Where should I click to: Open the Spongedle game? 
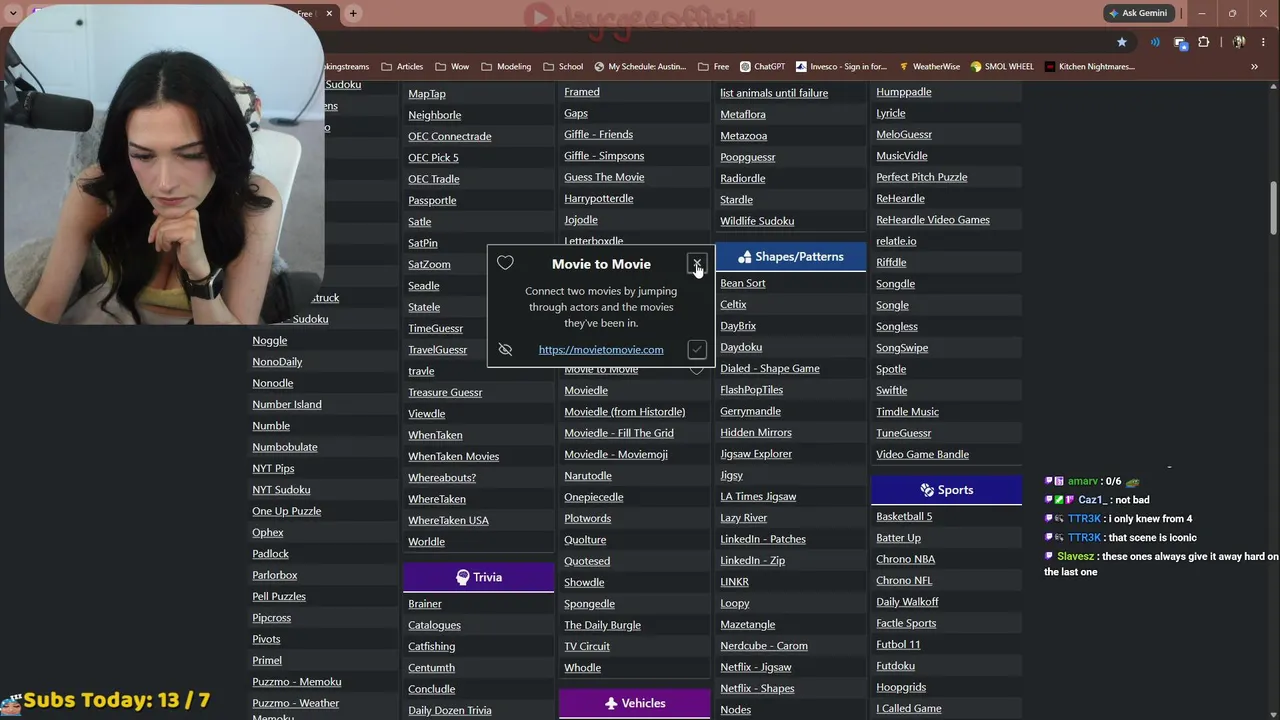589,603
